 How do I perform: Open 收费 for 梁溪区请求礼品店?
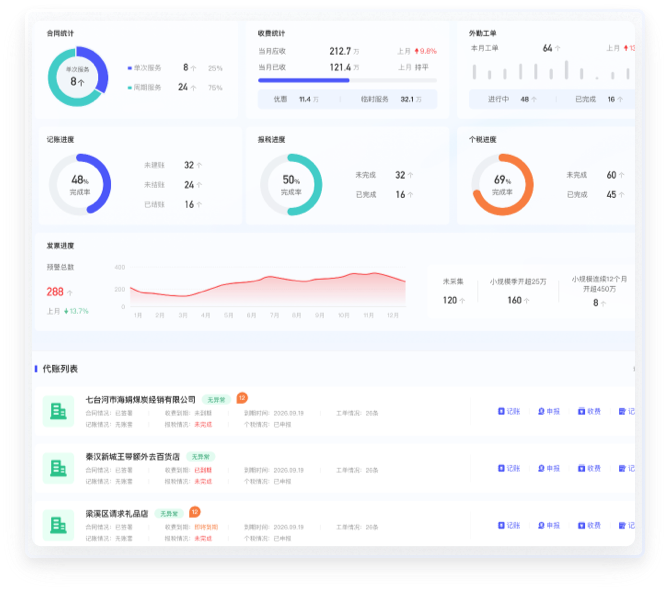coord(589,525)
